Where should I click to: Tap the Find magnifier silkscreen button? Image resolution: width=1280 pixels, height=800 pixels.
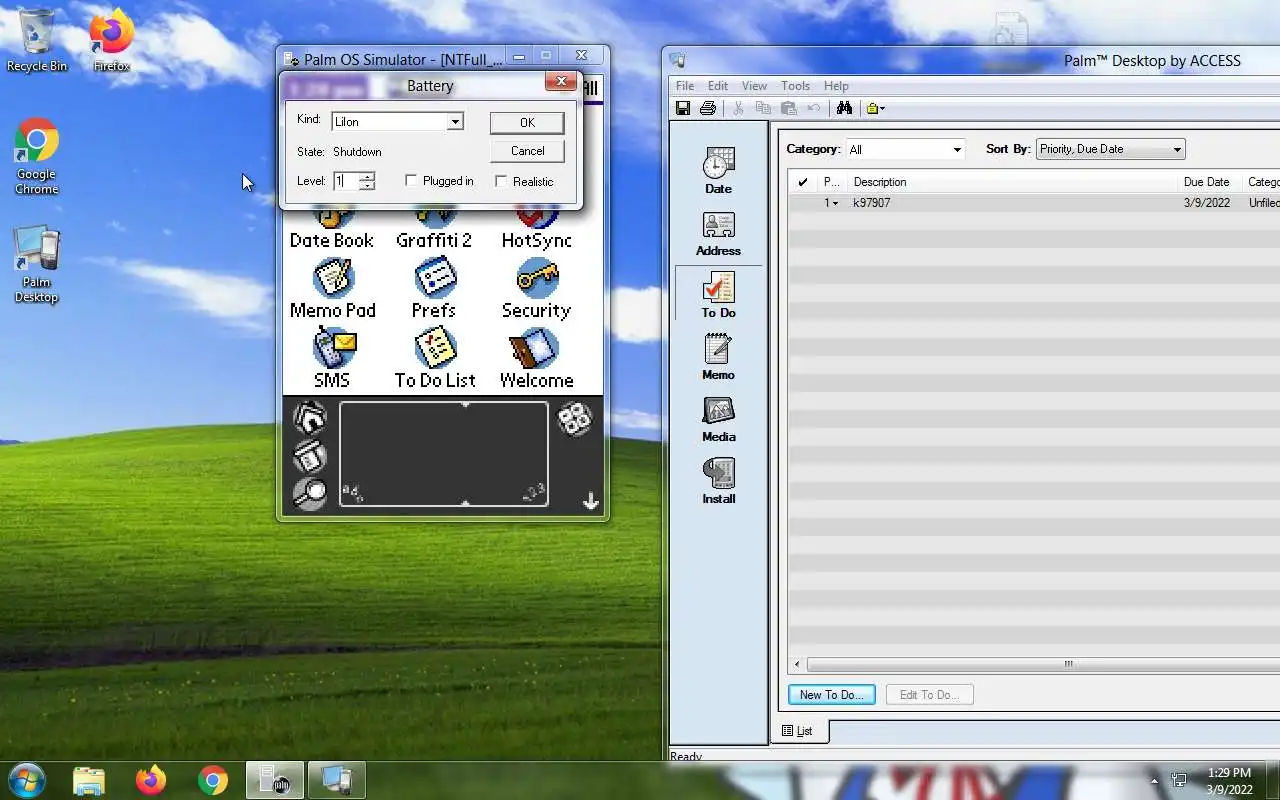tap(310, 493)
